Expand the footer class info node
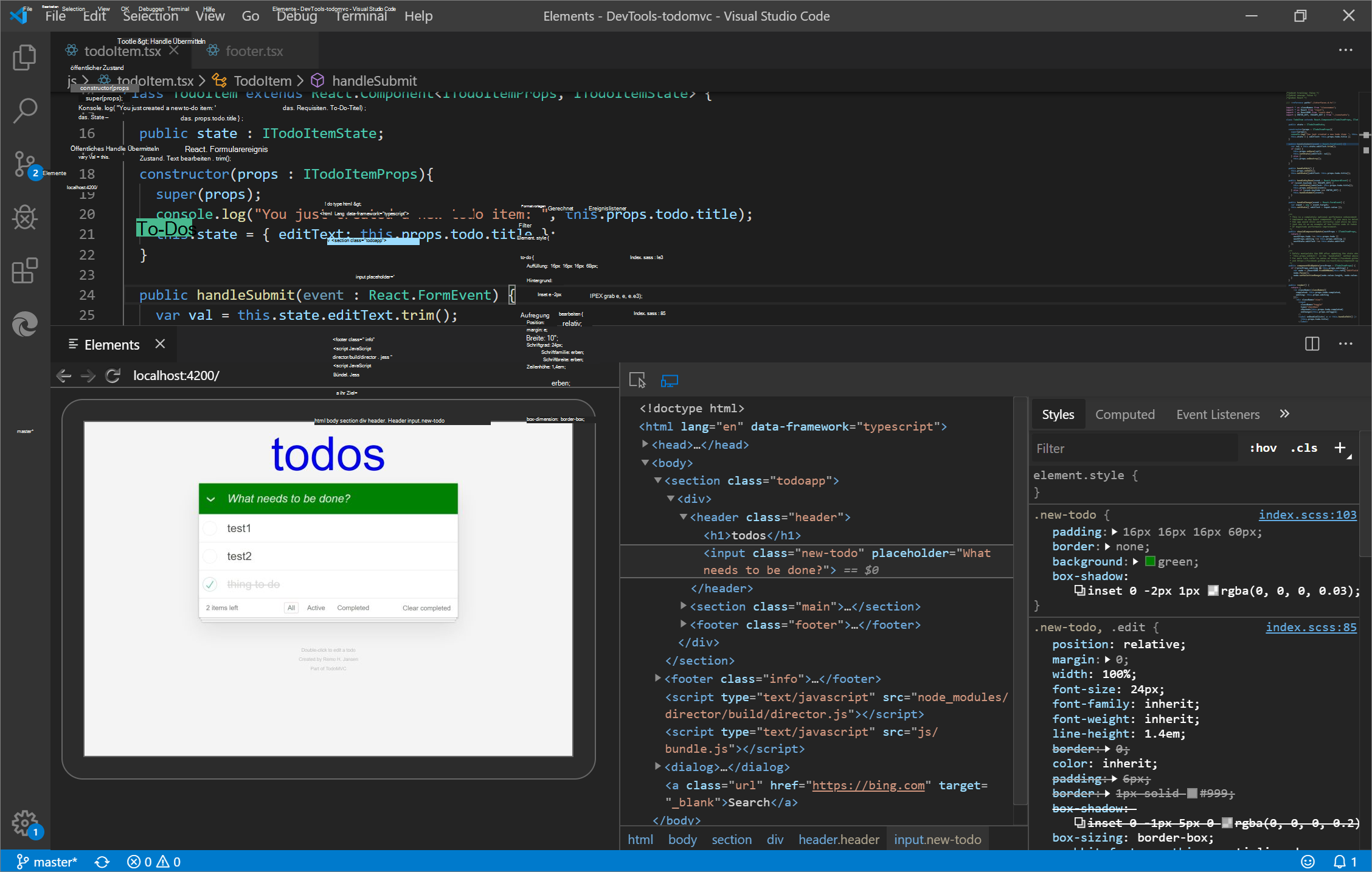The width and height of the screenshot is (1372, 872). click(658, 678)
